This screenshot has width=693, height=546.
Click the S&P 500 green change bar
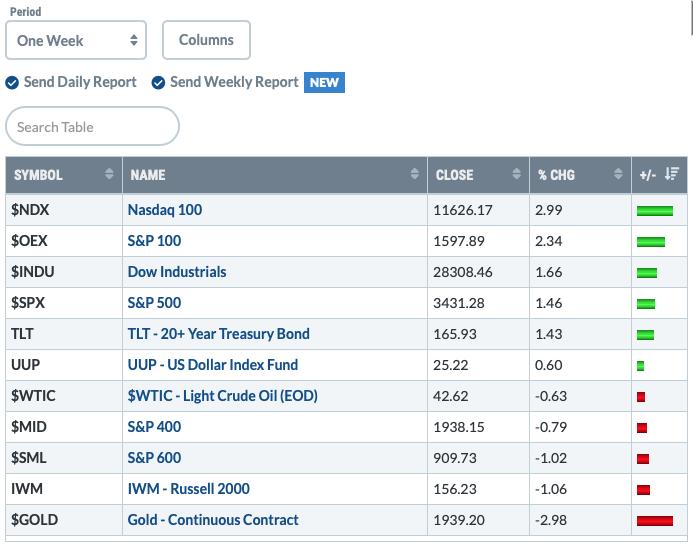tap(646, 304)
